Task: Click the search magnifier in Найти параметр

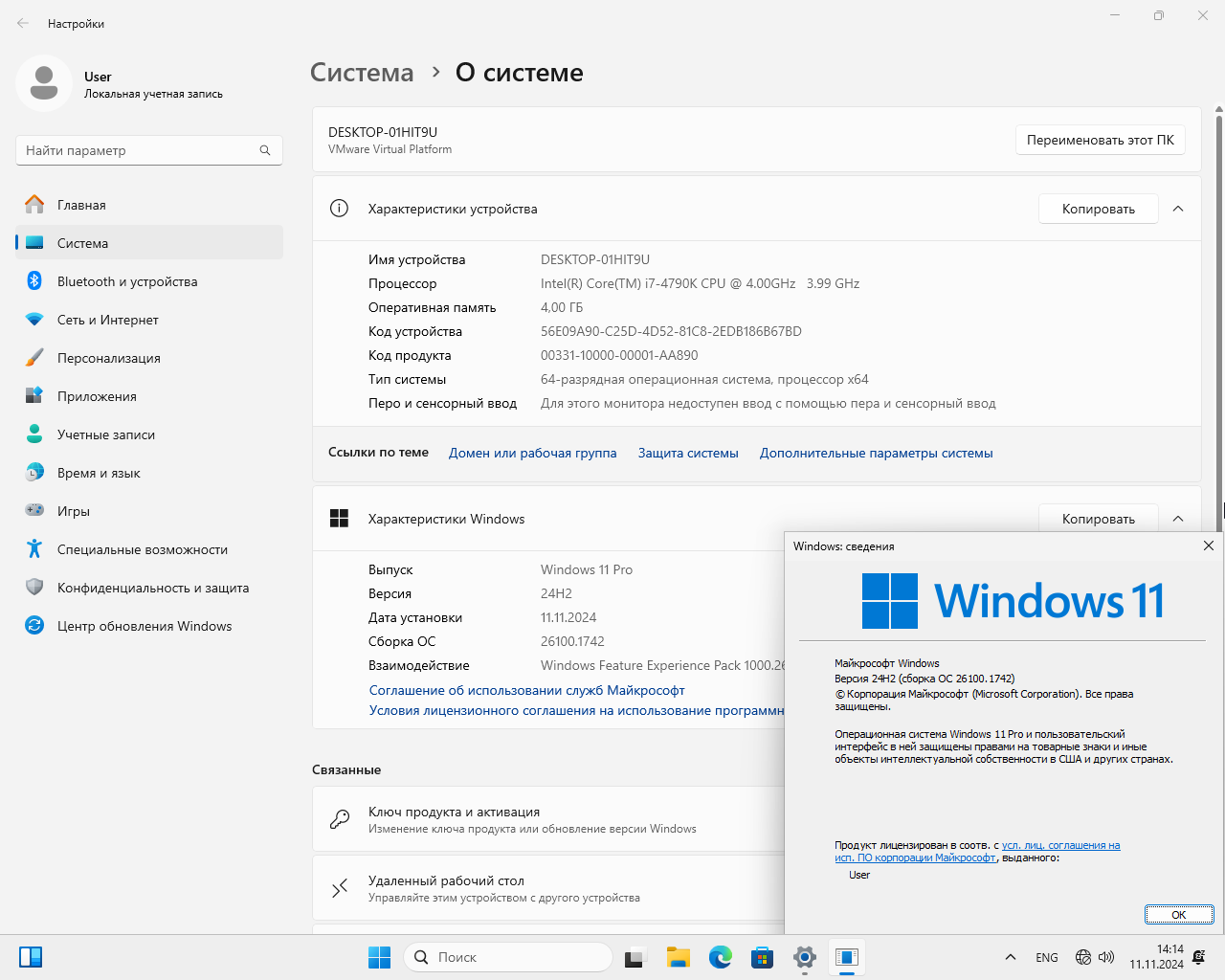Action: coord(265,150)
